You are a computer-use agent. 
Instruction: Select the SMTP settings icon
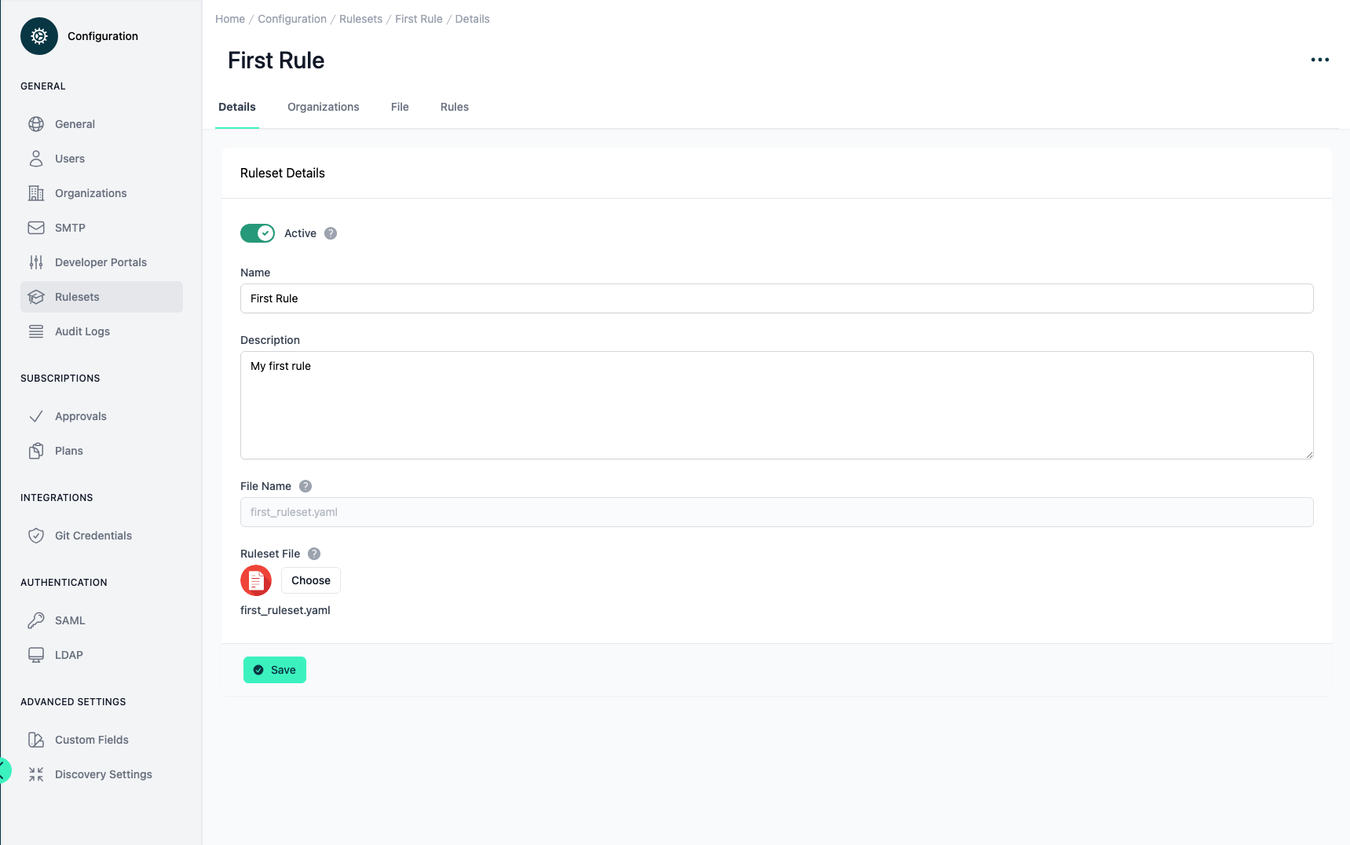[33, 227]
